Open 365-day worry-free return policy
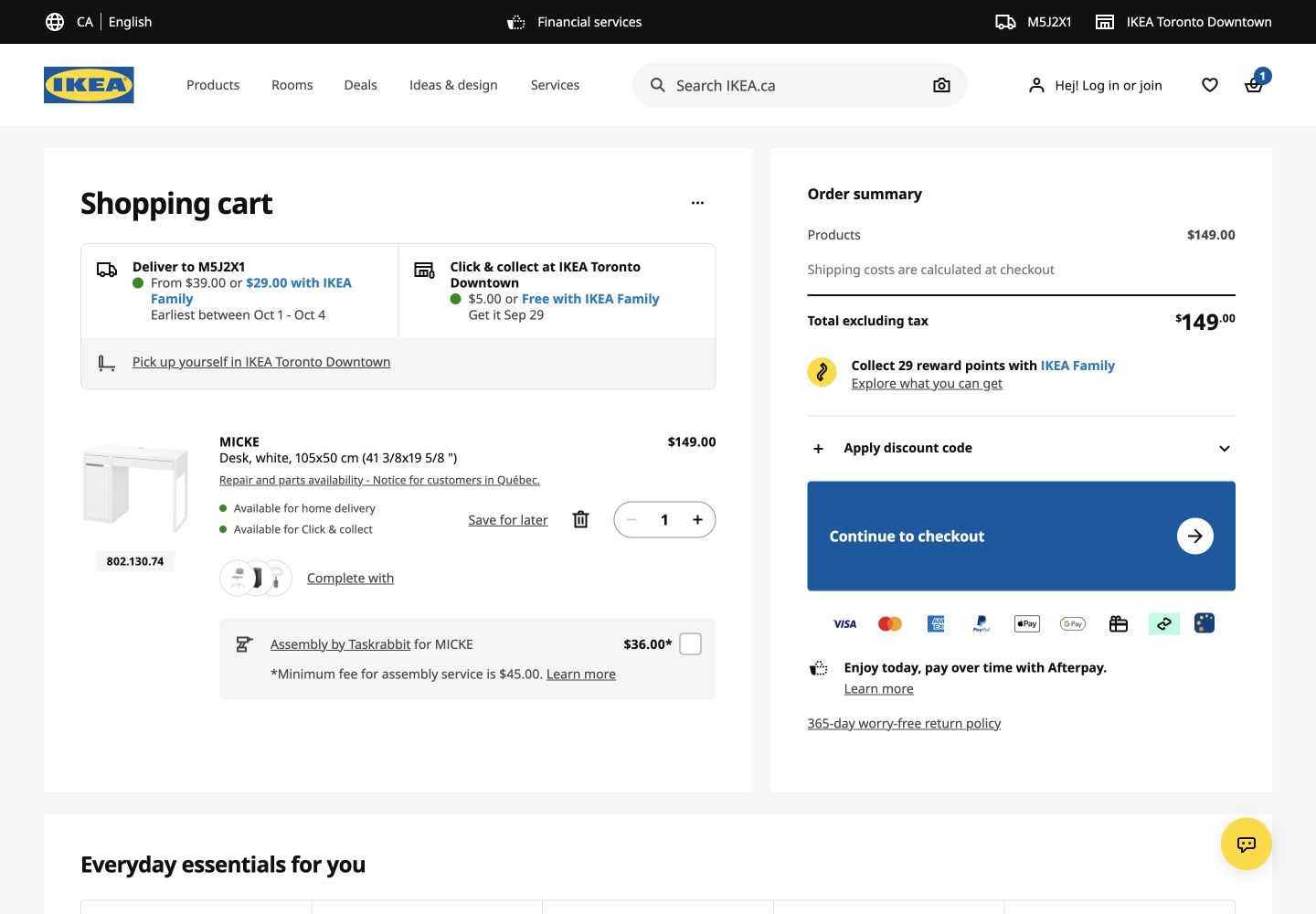The height and width of the screenshot is (914, 1316). [904, 724]
